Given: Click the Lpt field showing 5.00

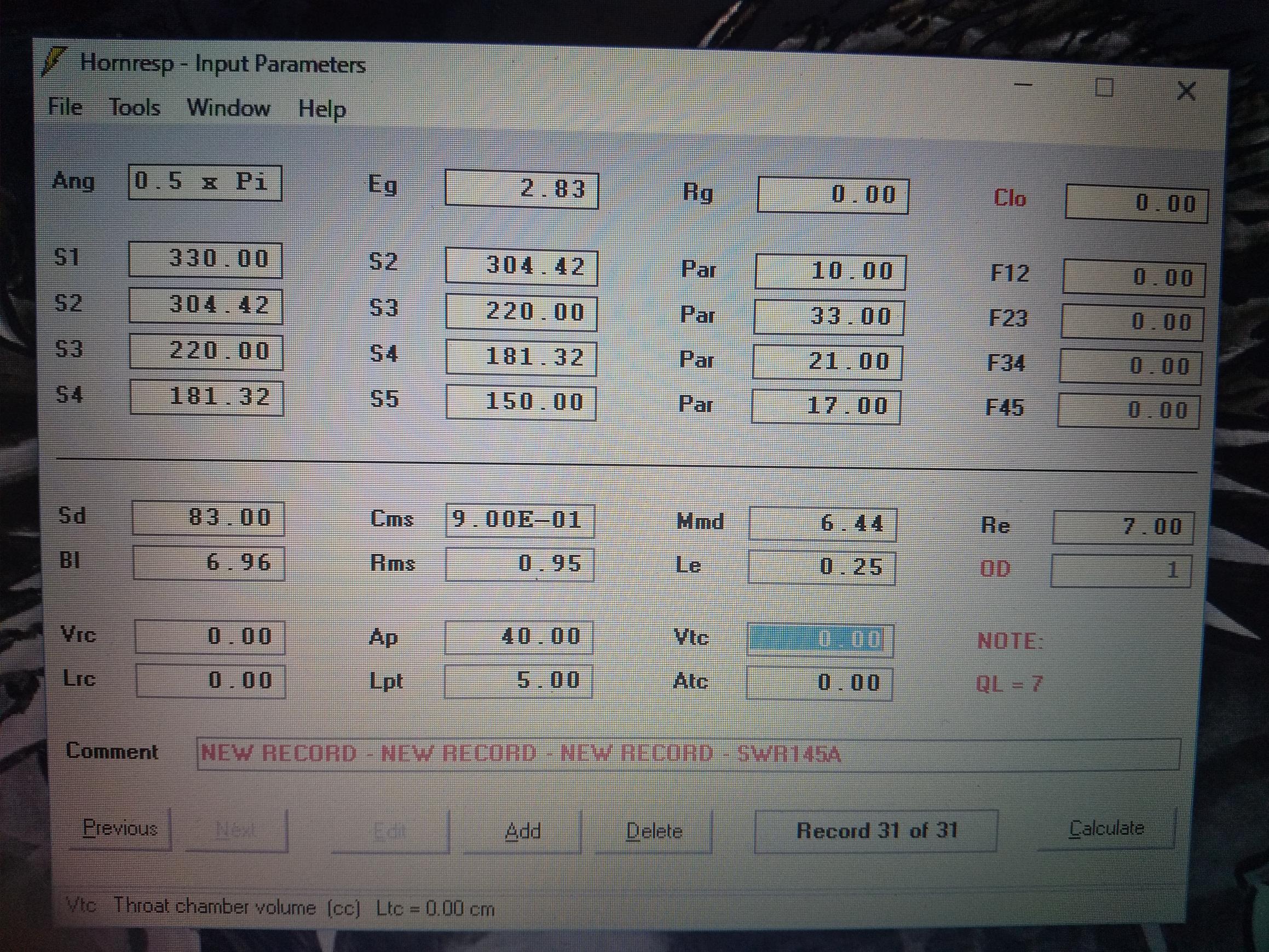Looking at the screenshot, I should pyautogui.click(x=518, y=681).
